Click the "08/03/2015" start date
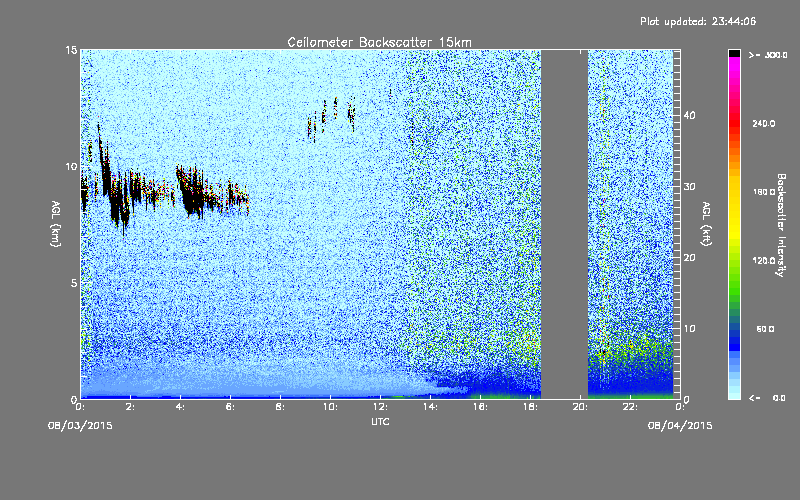Screen dimensions: 800x500 (80, 425)
